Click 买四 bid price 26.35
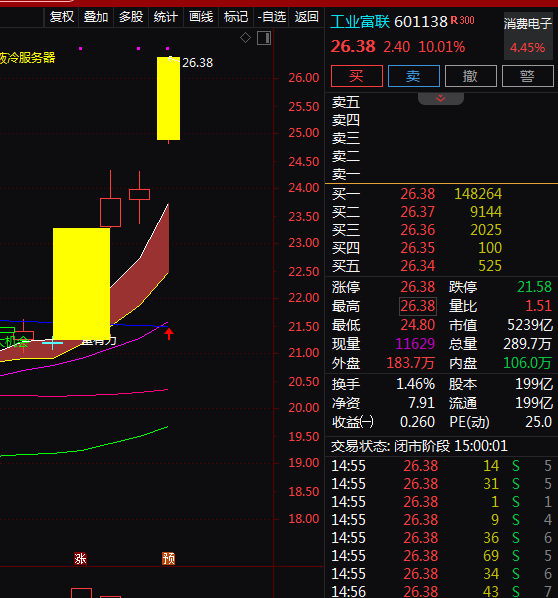The width and height of the screenshot is (558, 598). (418, 248)
